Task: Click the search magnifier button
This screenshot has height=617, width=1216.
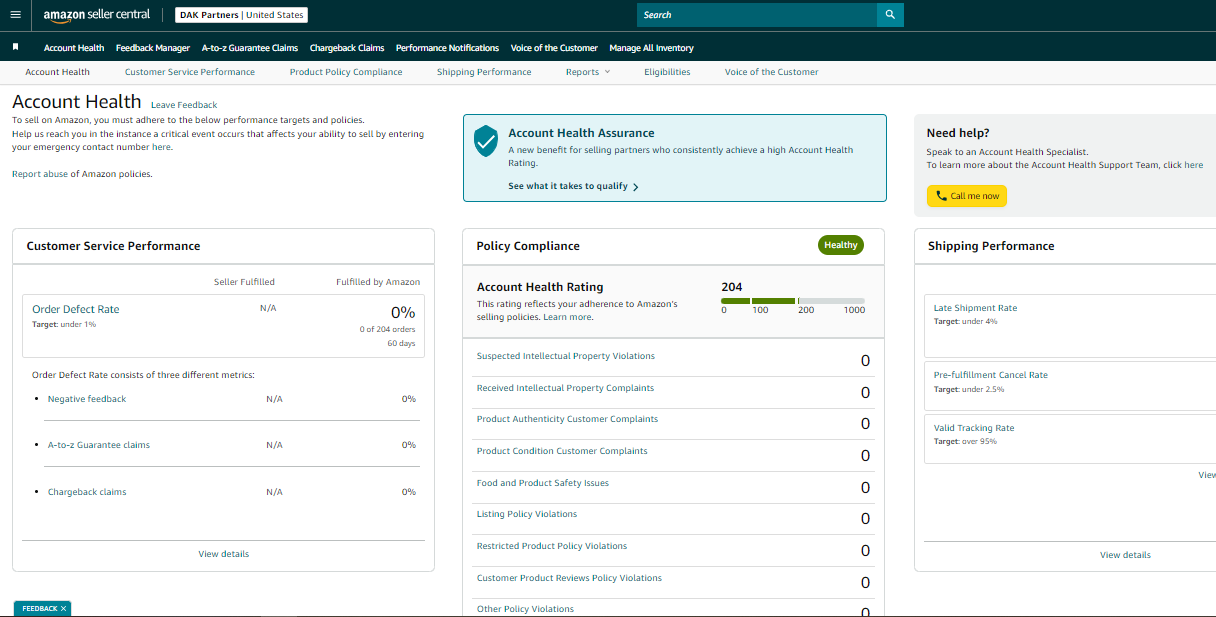Action: (890, 15)
